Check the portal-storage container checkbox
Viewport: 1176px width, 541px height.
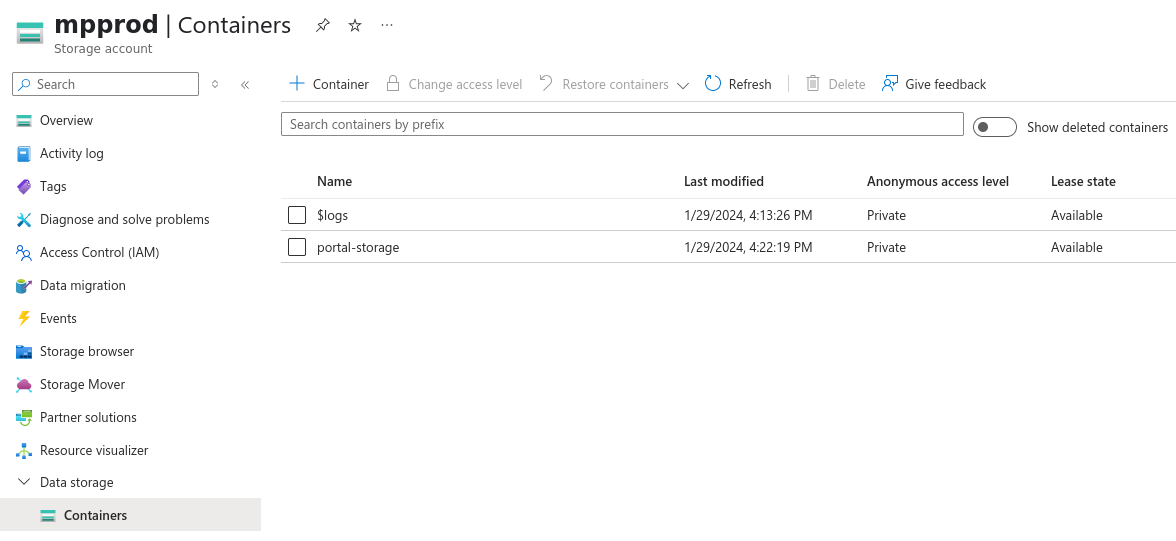coord(297,247)
